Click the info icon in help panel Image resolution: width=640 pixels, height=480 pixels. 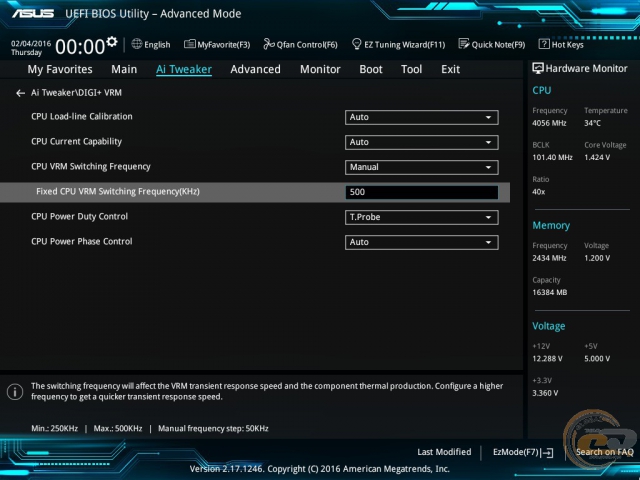(15, 392)
